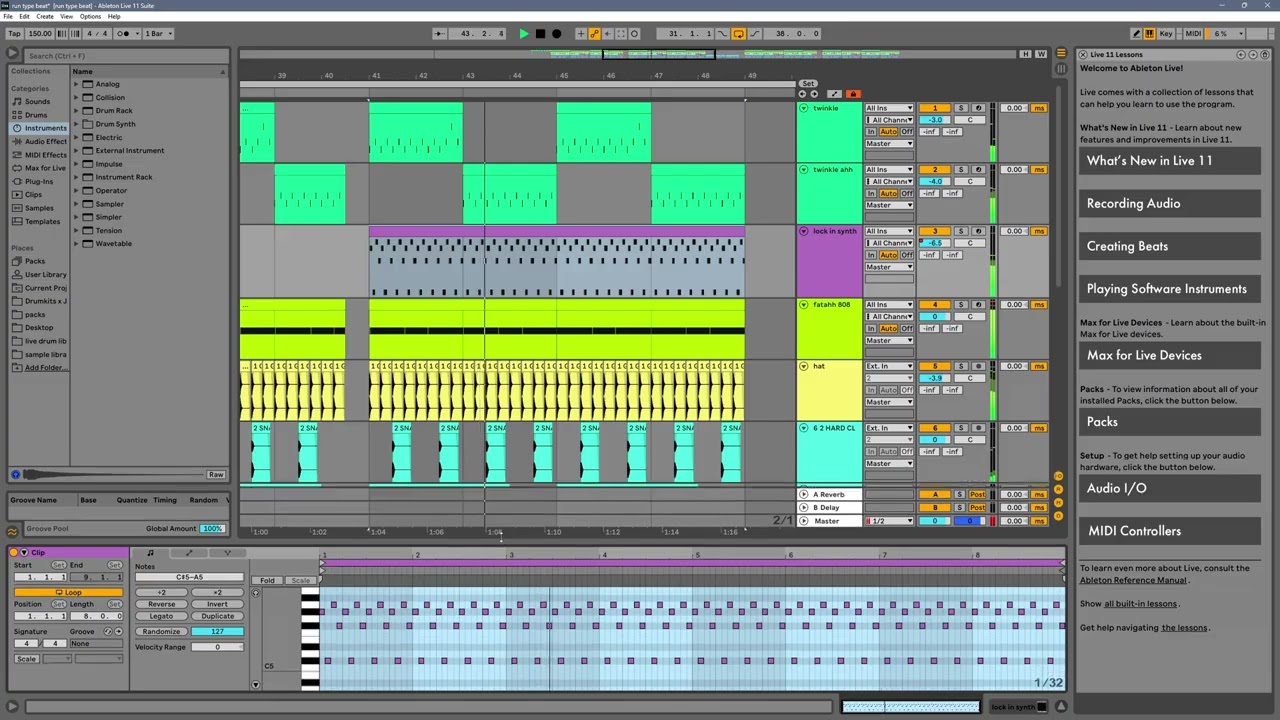Open the File menu

pos(8,16)
